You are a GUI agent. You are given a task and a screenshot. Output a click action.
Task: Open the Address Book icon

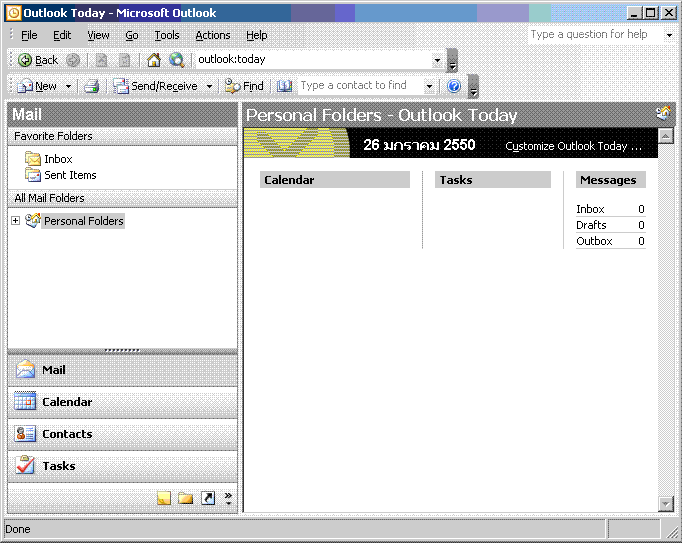(284, 86)
